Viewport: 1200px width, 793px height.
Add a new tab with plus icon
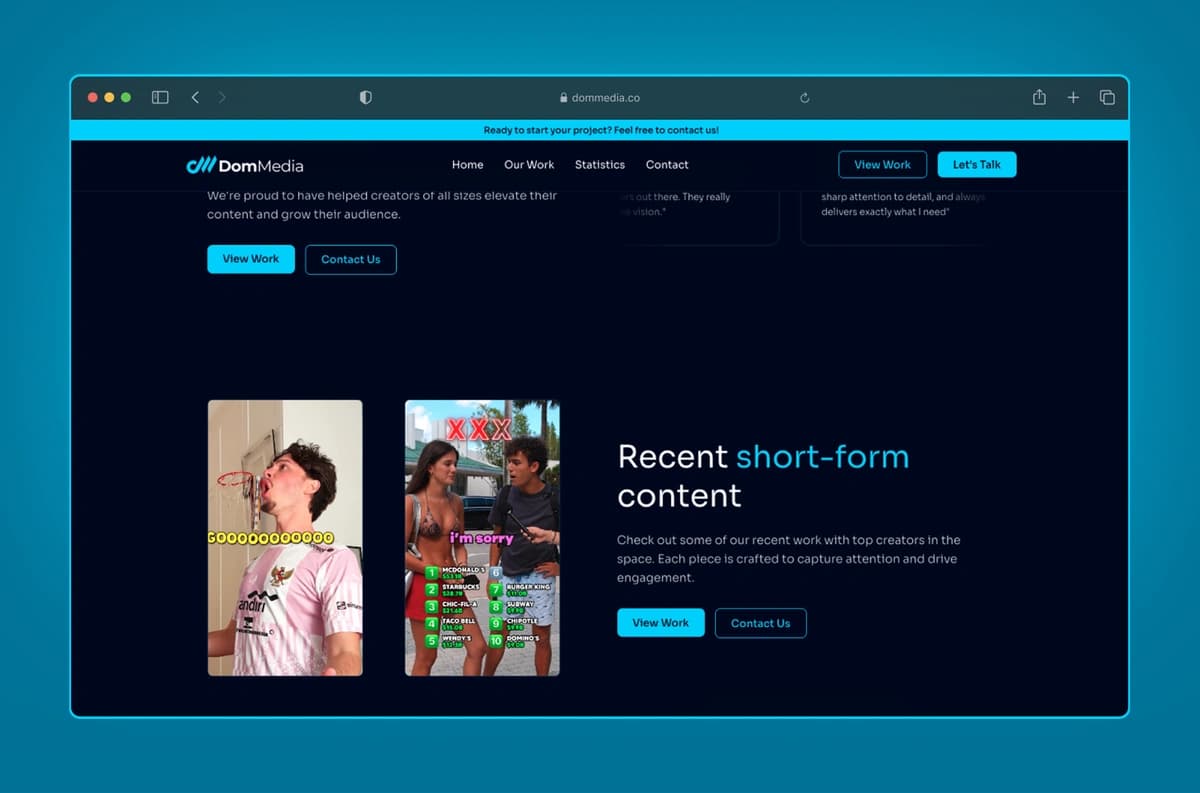pos(1073,97)
